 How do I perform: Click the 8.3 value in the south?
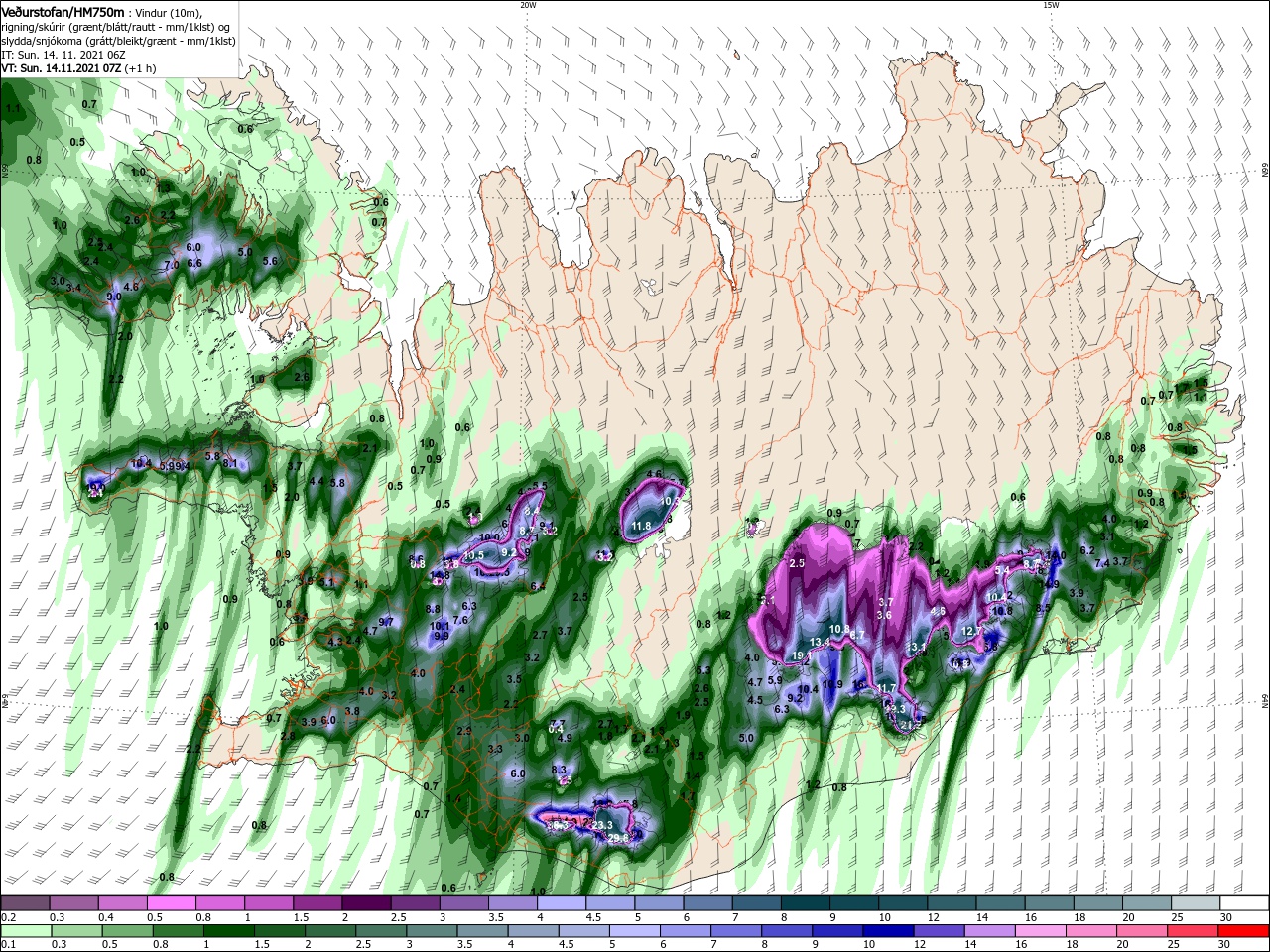point(559,770)
